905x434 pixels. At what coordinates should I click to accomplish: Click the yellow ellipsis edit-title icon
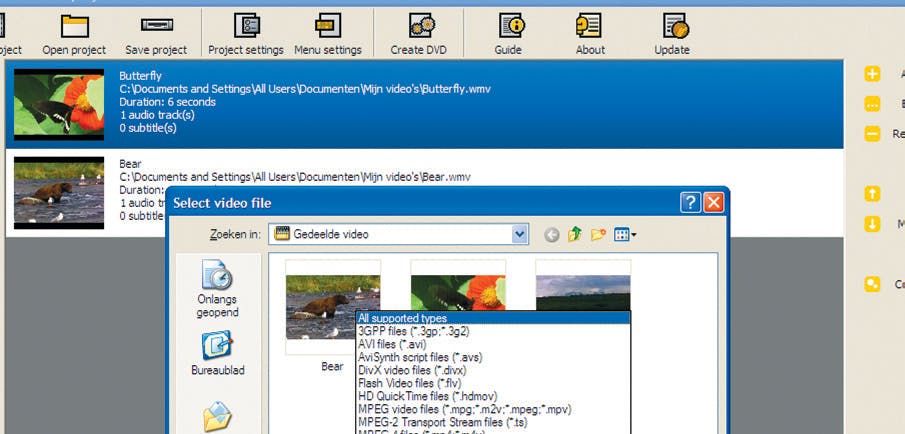click(872, 104)
